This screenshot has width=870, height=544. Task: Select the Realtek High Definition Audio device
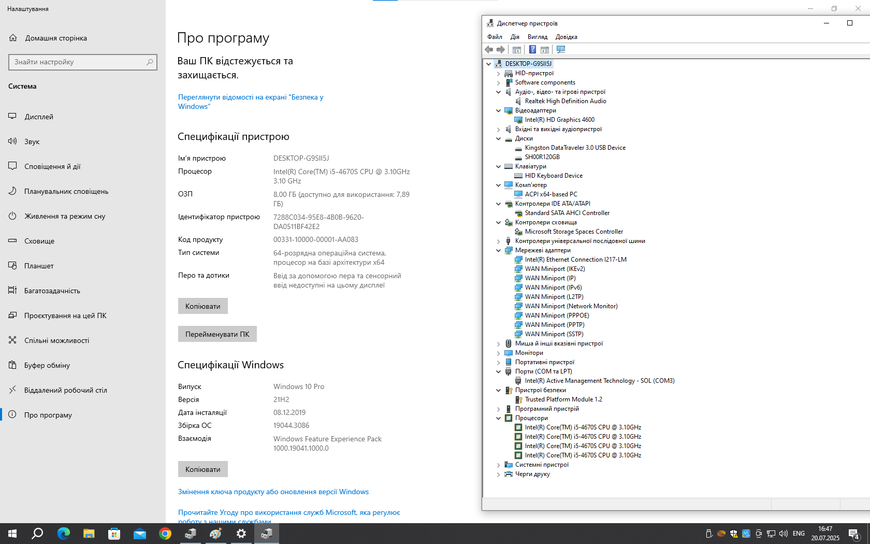pyautogui.click(x=565, y=101)
